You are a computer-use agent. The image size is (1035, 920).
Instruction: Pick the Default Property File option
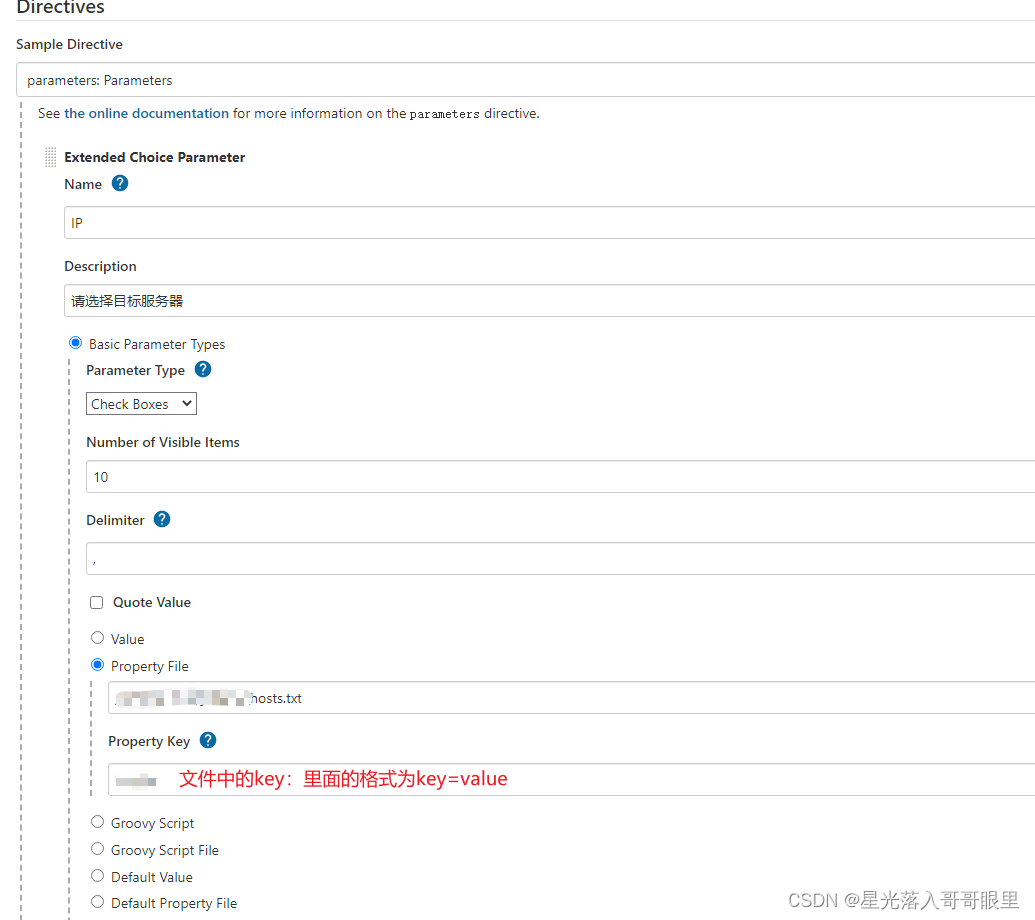97,902
